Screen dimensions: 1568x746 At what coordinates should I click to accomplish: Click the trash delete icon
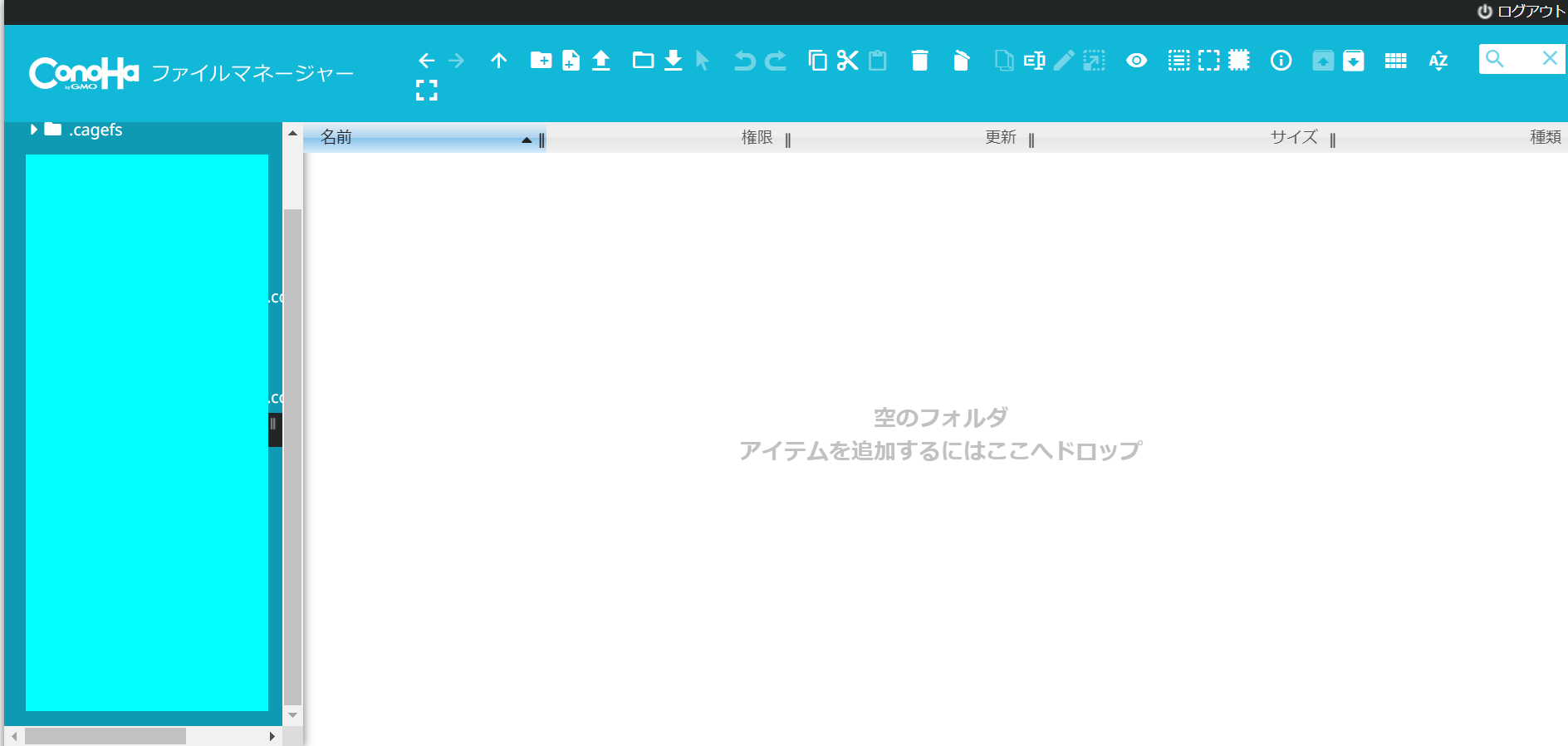(x=919, y=60)
